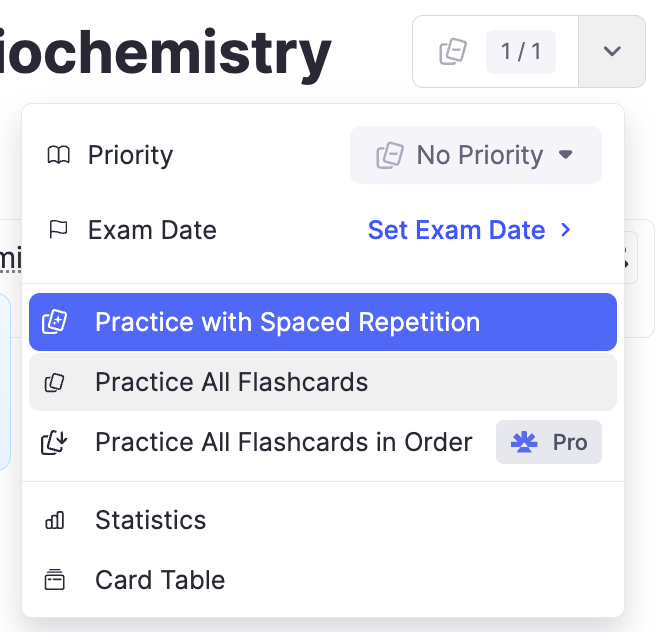Open the No Priority dropdown
The height and width of the screenshot is (632, 670).
click(x=475, y=155)
